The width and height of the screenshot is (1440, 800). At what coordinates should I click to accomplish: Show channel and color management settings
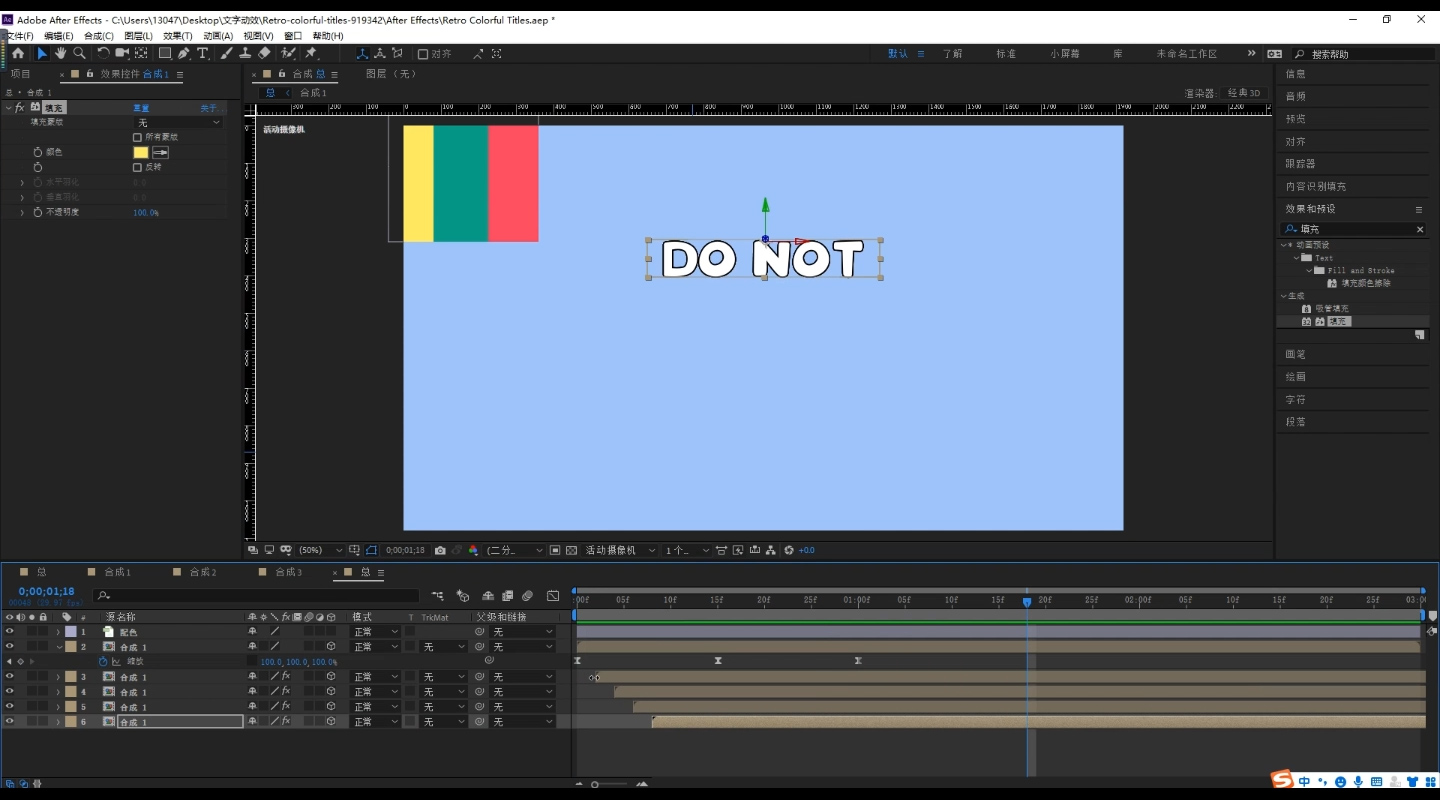pyautogui.click(x=473, y=550)
